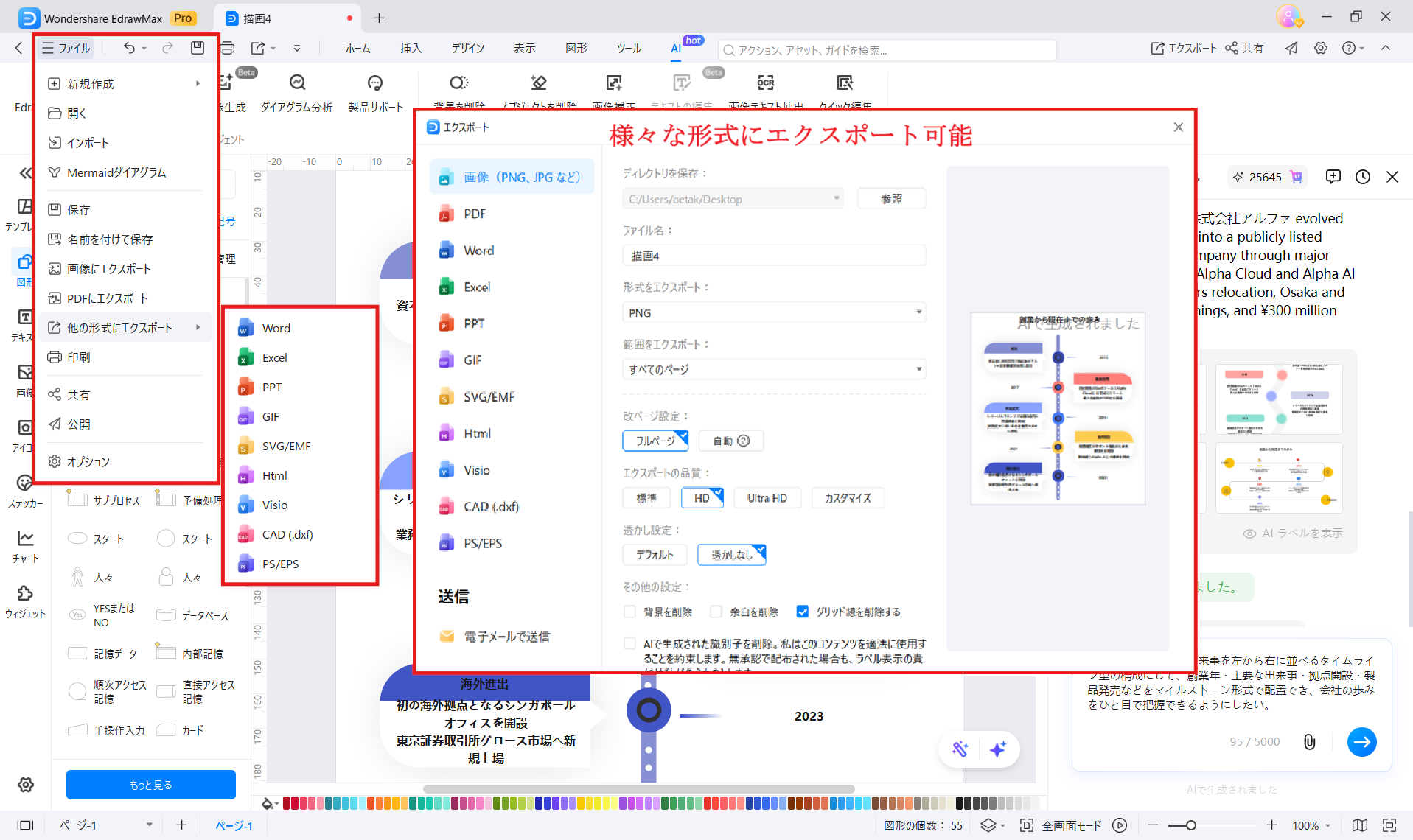Open the ステッカー sidebar panel

coord(25,491)
